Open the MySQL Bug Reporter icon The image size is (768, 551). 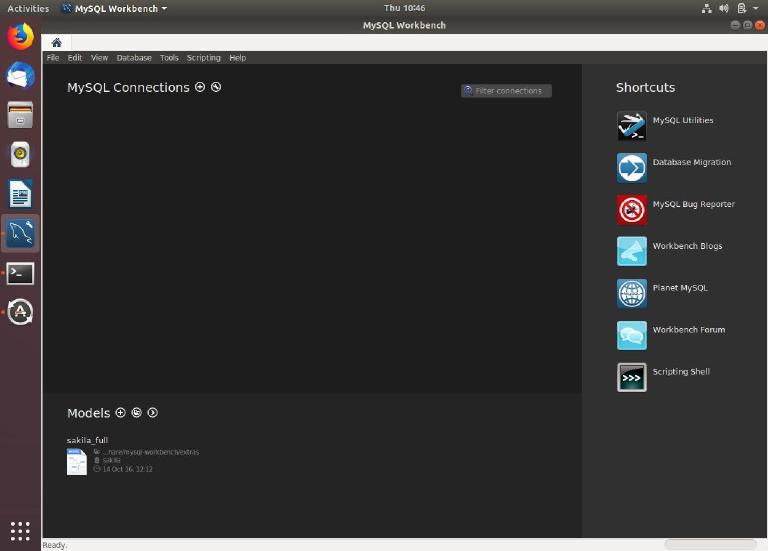coord(632,209)
